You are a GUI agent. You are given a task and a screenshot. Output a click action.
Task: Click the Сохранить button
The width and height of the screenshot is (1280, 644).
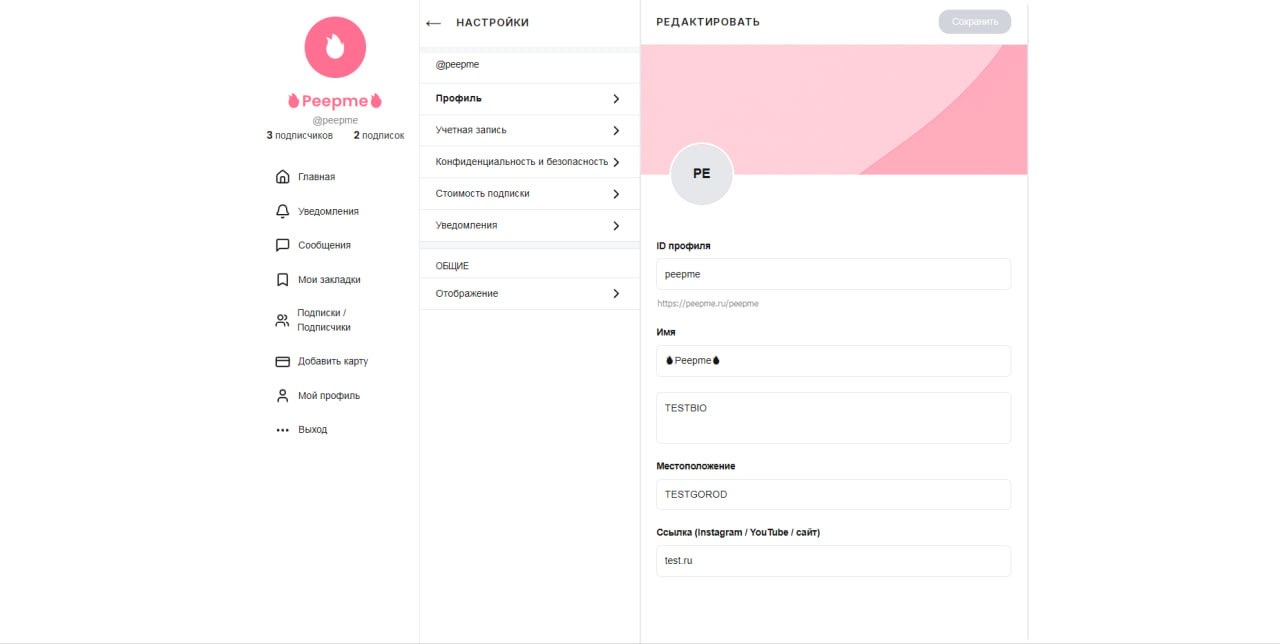[975, 22]
